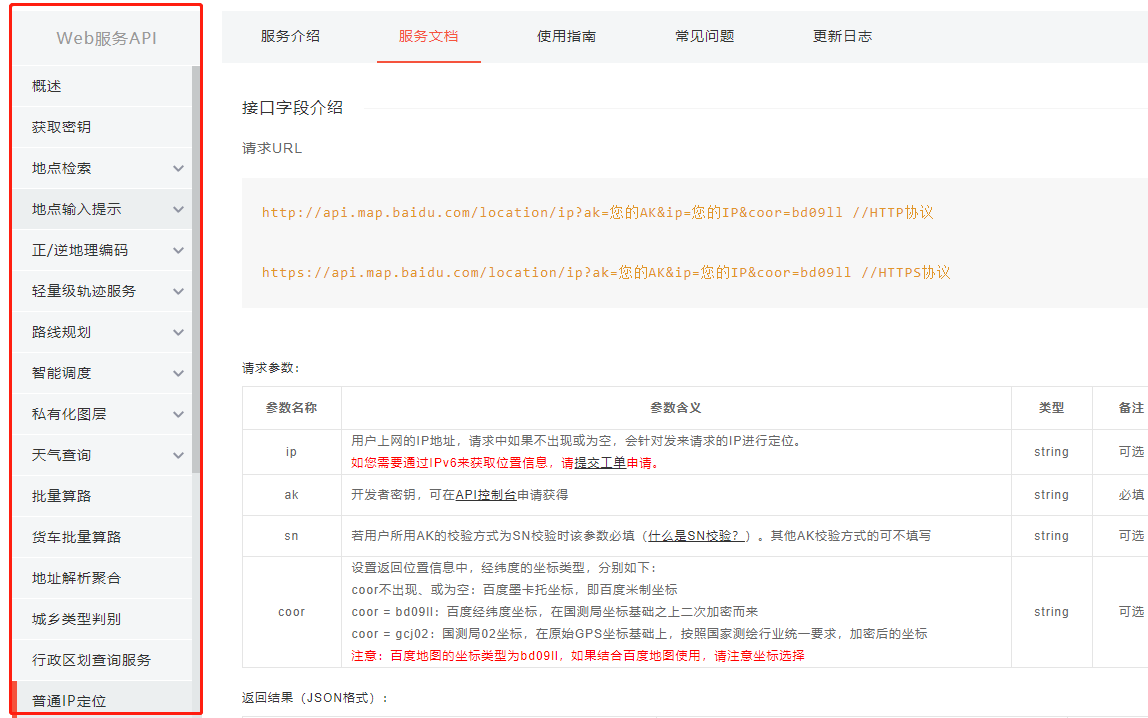The width and height of the screenshot is (1148, 718).
Task: Select 轻量级轨迹服务 in the sidebar
Action: coord(83,291)
